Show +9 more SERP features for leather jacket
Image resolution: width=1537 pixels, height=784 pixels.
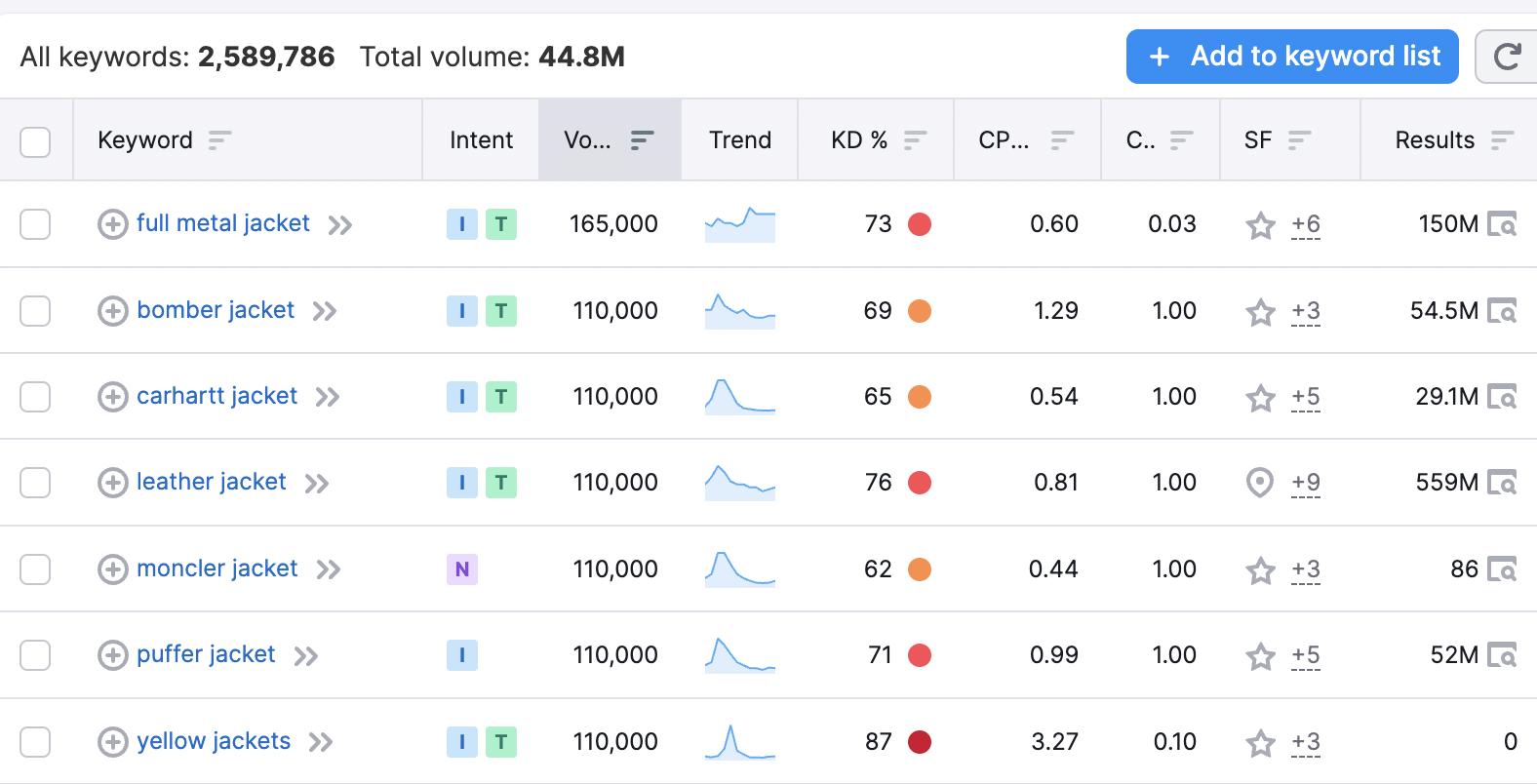(x=1306, y=484)
